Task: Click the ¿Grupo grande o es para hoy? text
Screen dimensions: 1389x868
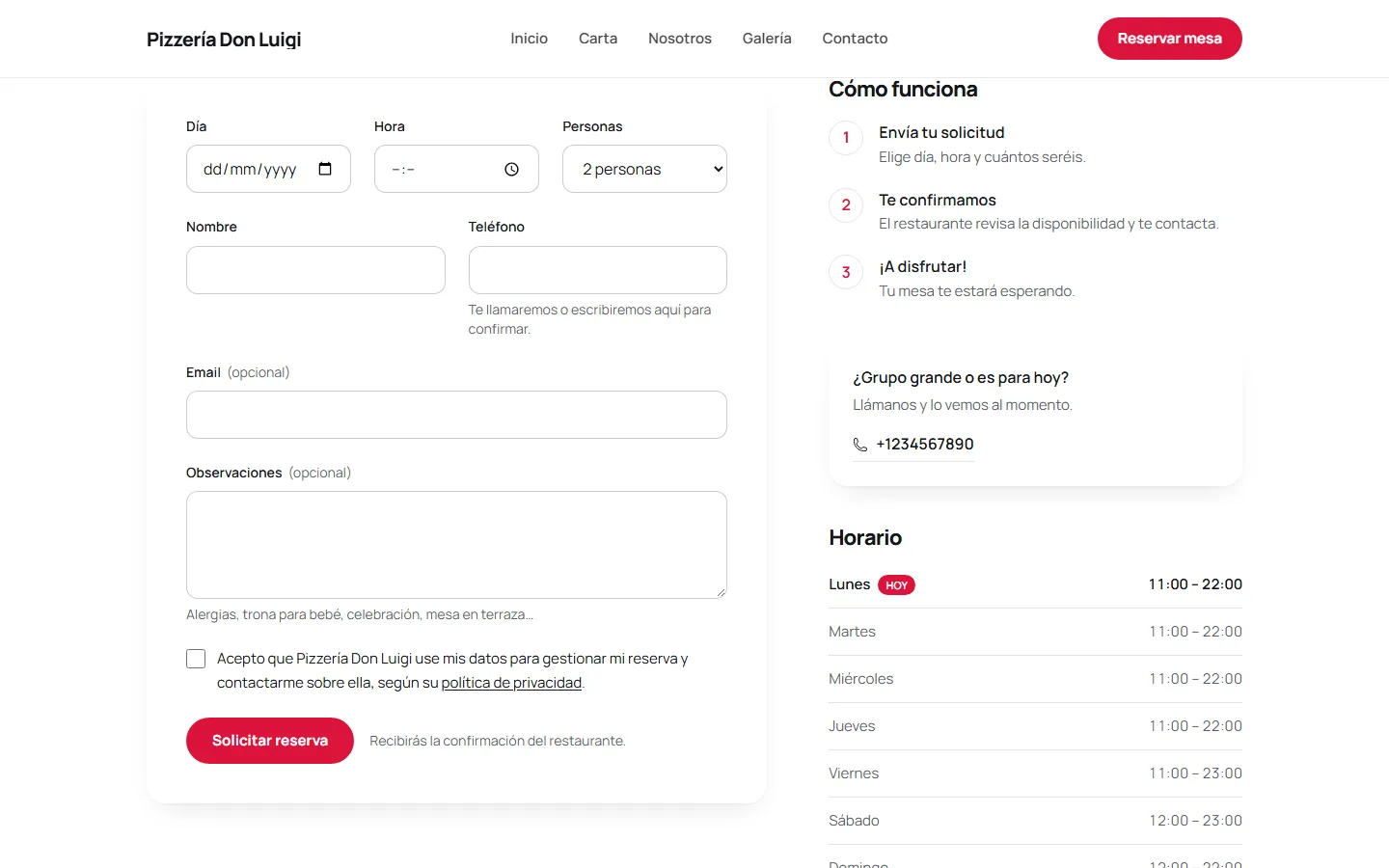Action: [x=961, y=378]
